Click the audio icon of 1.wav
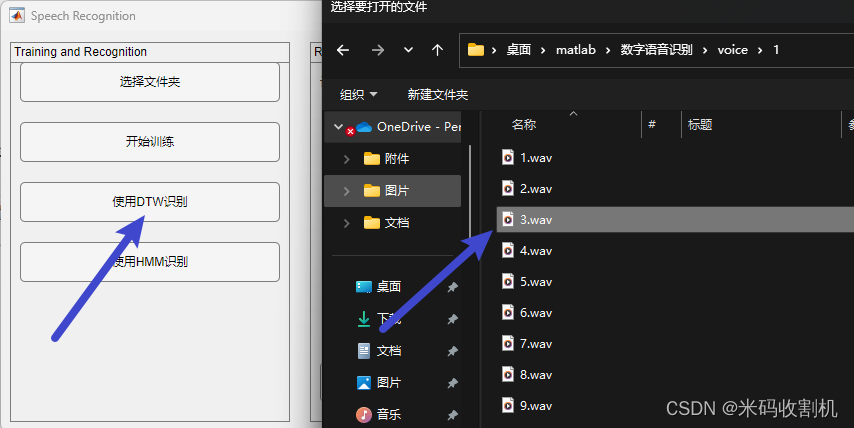 coord(508,157)
